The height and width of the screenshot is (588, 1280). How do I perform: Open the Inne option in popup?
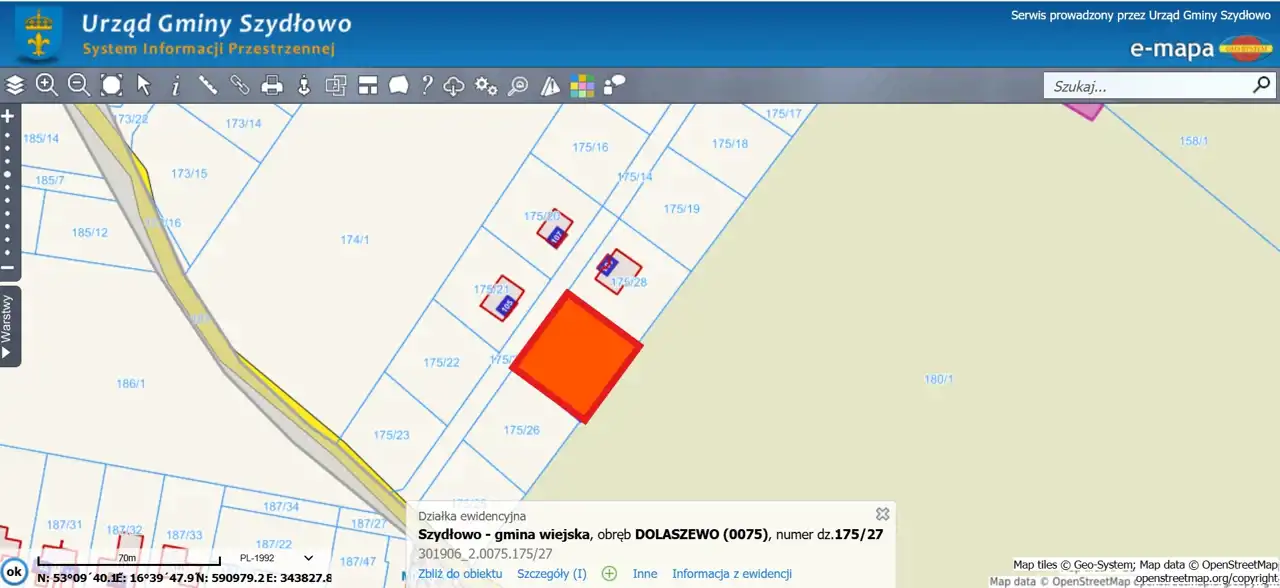(645, 574)
